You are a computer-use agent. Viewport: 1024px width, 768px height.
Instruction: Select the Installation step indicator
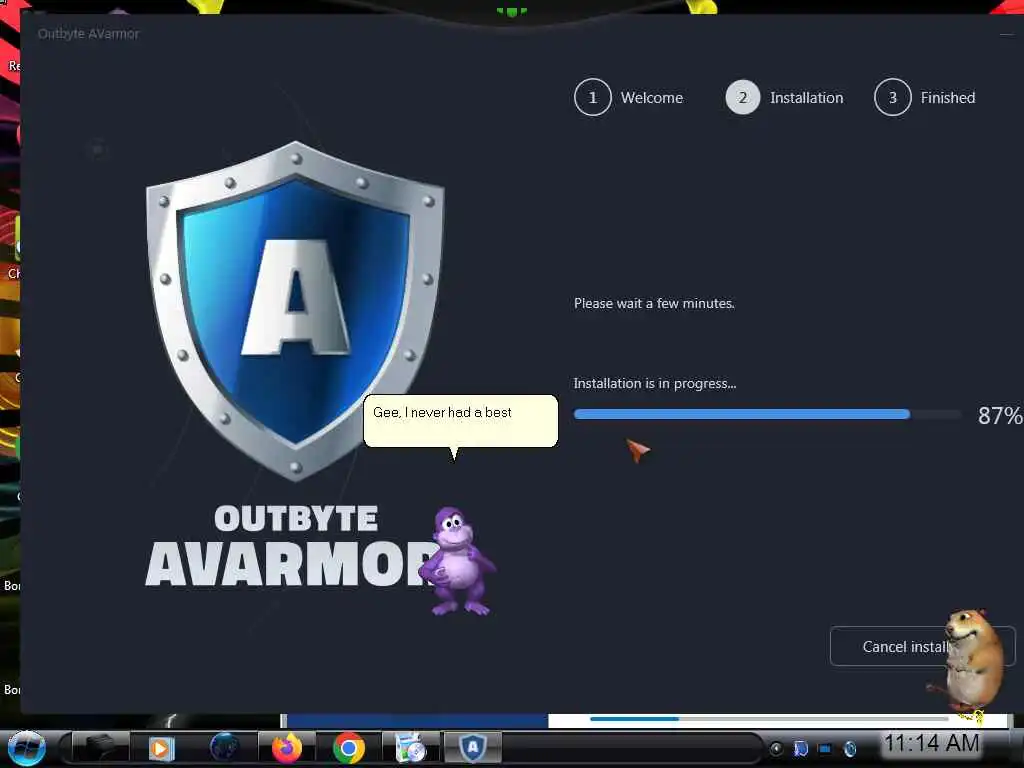tap(784, 97)
